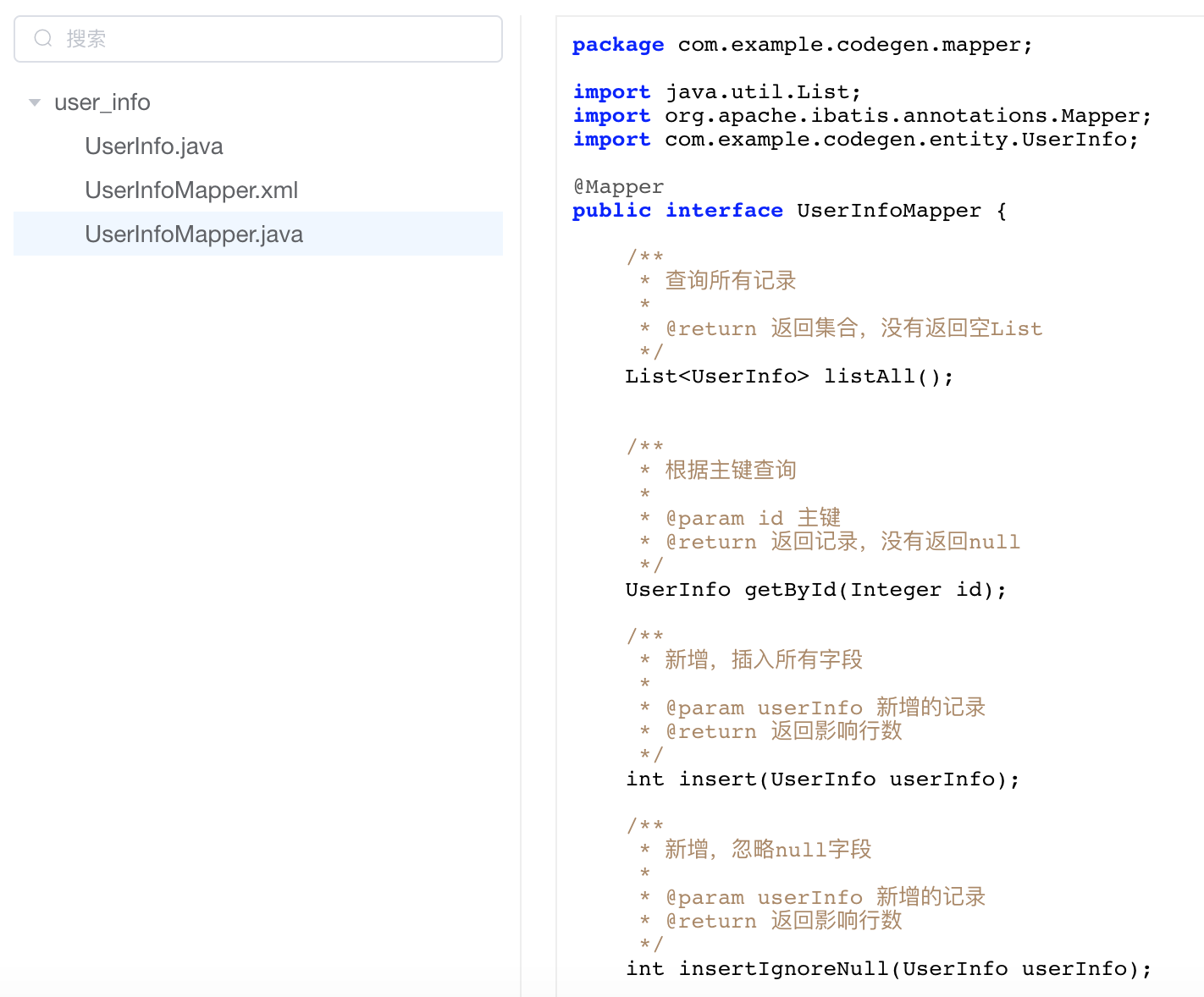Click the @return 返回记录，没有返回null comment
The width and height of the screenshot is (1204, 997).
click(x=843, y=542)
